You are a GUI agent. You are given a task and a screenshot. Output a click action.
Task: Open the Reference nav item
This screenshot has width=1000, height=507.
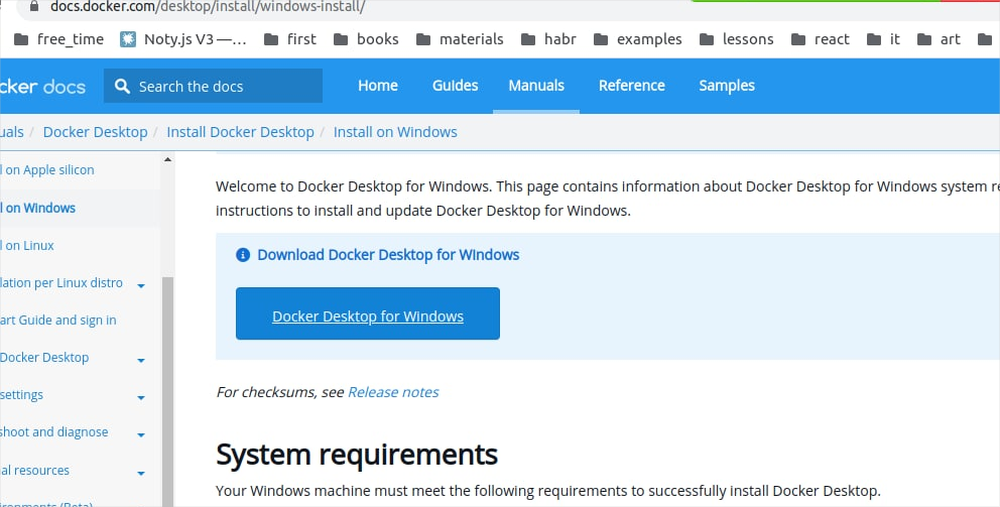(631, 85)
